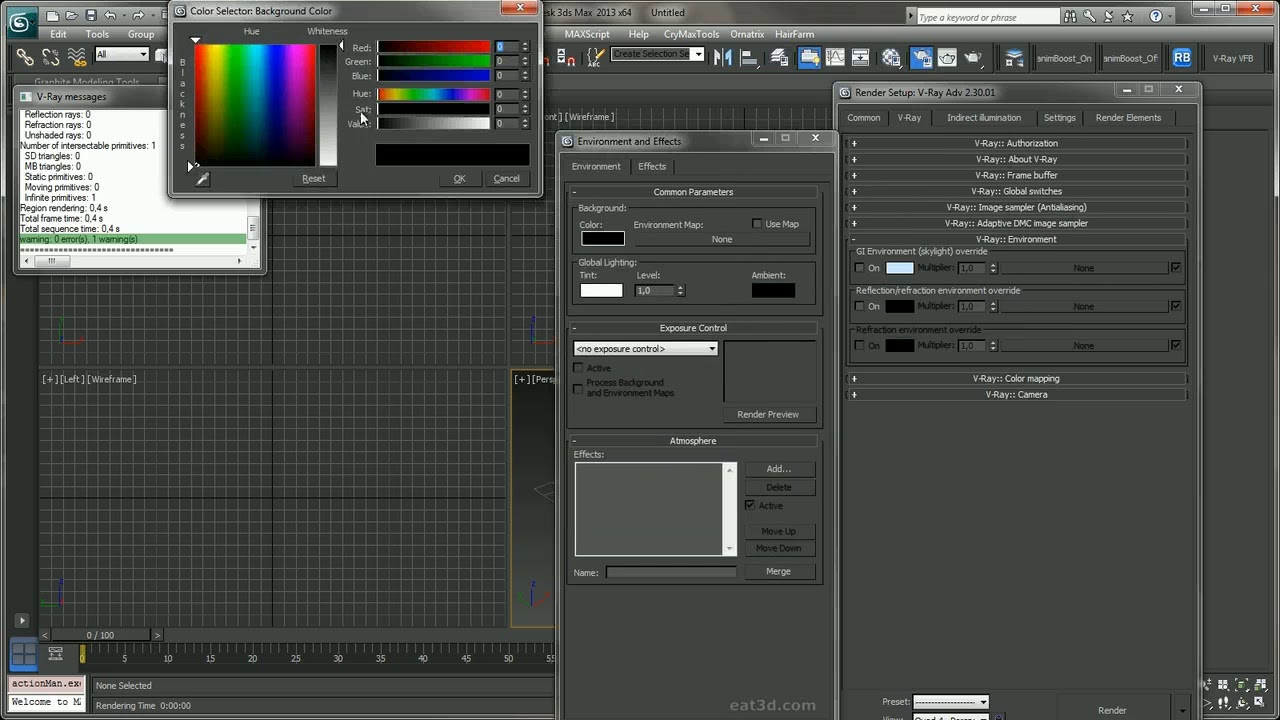
Task: Click the Edit Named Selection Sets icon
Action: point(594,58)
